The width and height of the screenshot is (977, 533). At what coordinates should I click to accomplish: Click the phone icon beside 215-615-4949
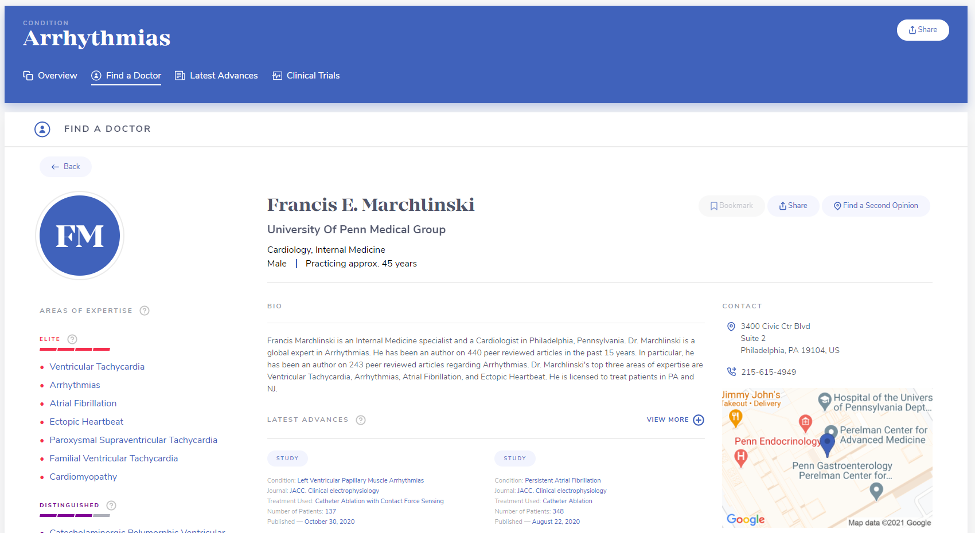[x=731, y=372]
